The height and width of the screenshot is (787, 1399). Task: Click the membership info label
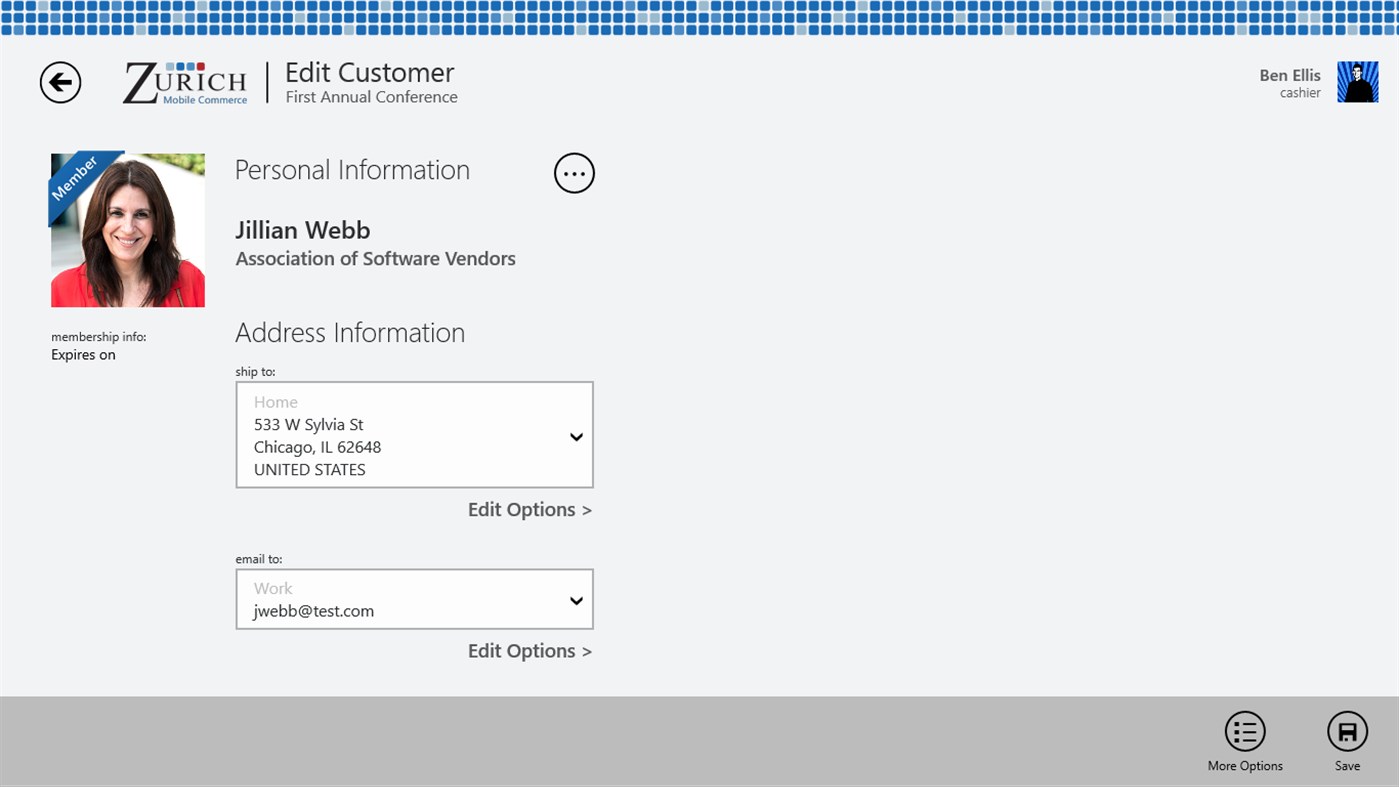(98, 337)
